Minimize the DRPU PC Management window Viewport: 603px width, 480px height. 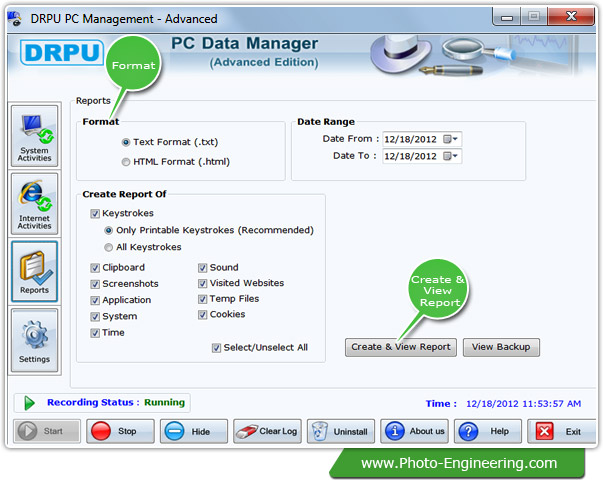pyautogui.click(x=507, y=17)
